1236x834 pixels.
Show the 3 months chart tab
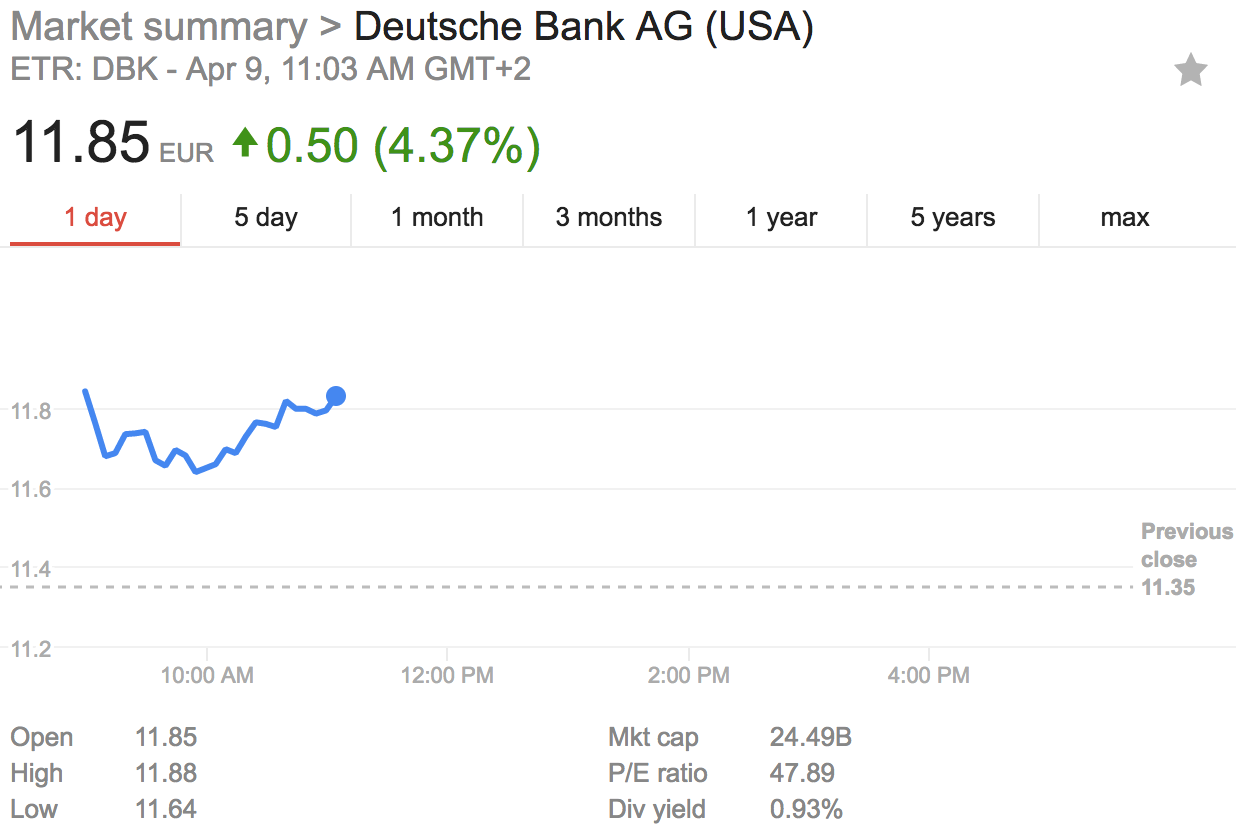coord(609,218)
